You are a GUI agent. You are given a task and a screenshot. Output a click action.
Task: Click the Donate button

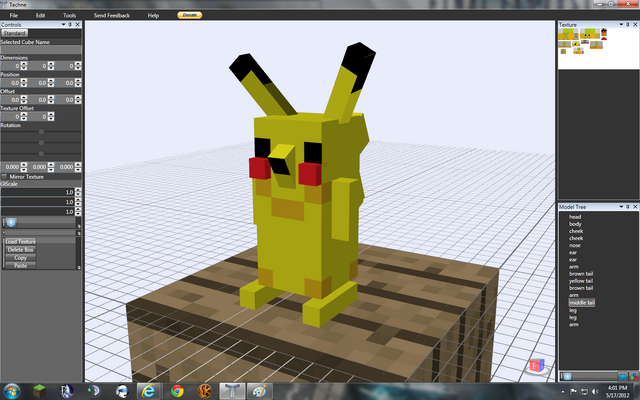point(189,15)
